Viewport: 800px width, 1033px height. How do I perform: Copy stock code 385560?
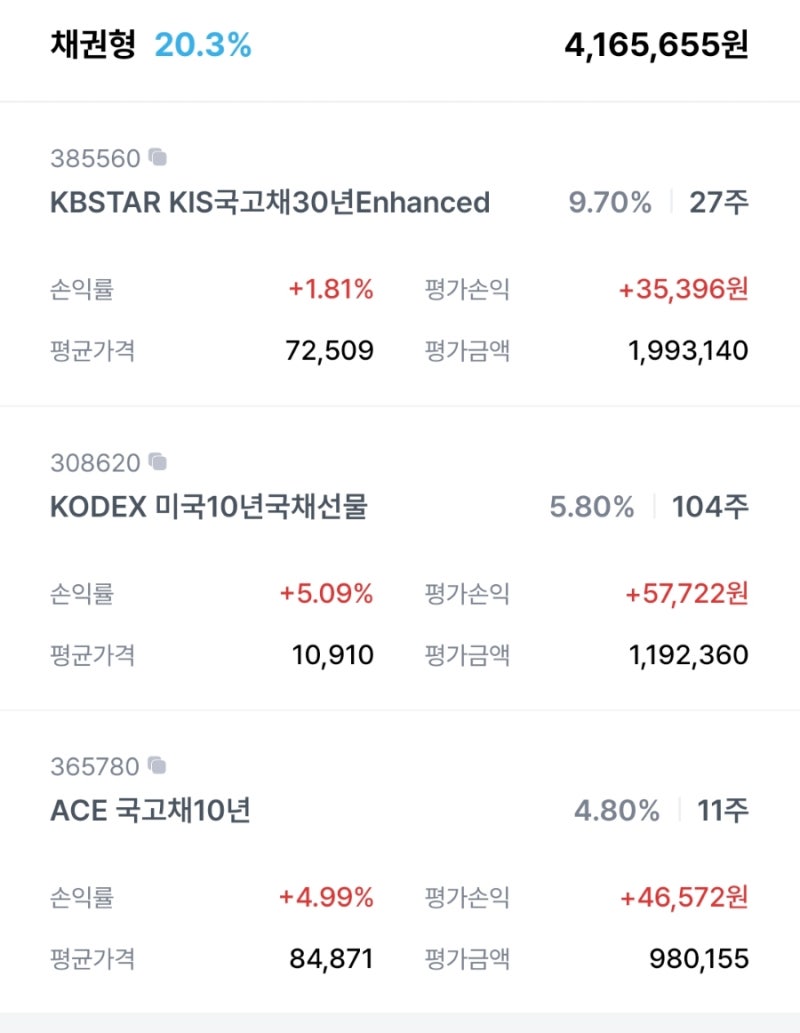158,158
